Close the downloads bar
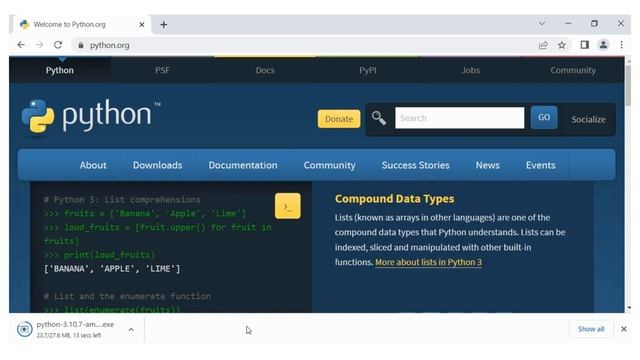 click(624, 329)
